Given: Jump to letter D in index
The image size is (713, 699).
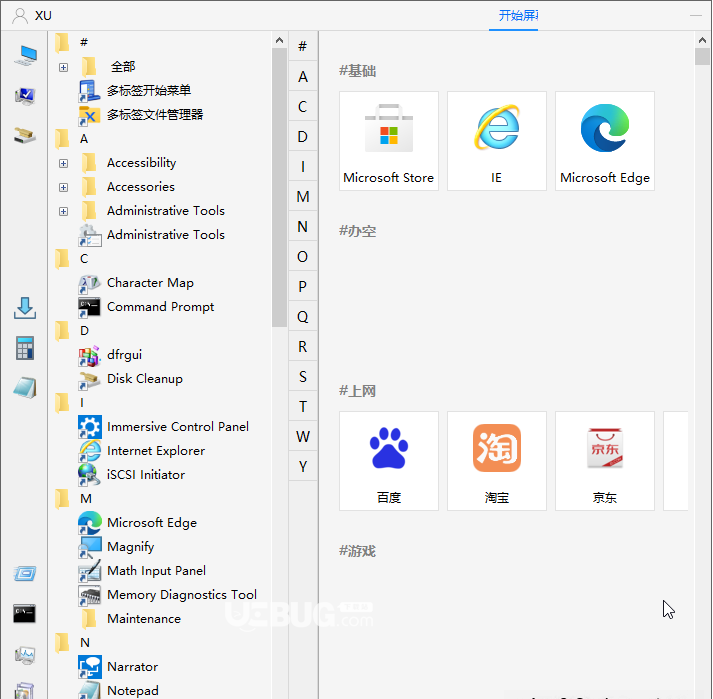Looking at the screenshot, I should point(303,137).
